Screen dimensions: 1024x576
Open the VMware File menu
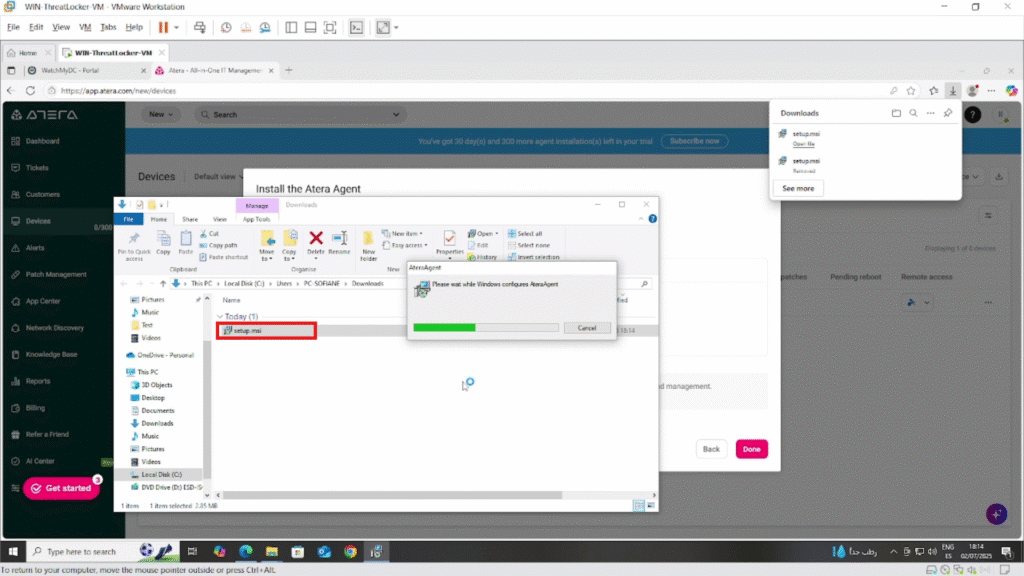(13, 27)
